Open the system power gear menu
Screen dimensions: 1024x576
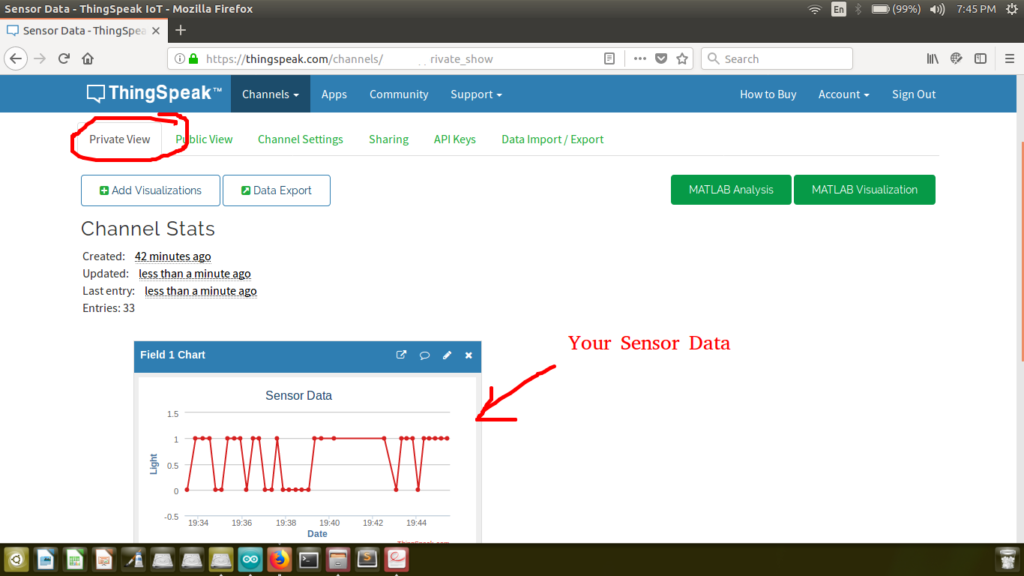click(1012, 9)
